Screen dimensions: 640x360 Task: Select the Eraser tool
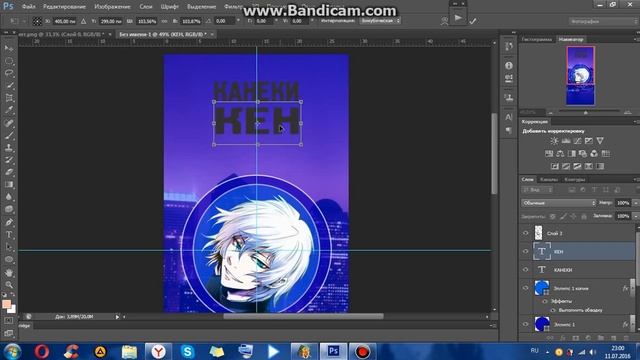coord(9,172)
